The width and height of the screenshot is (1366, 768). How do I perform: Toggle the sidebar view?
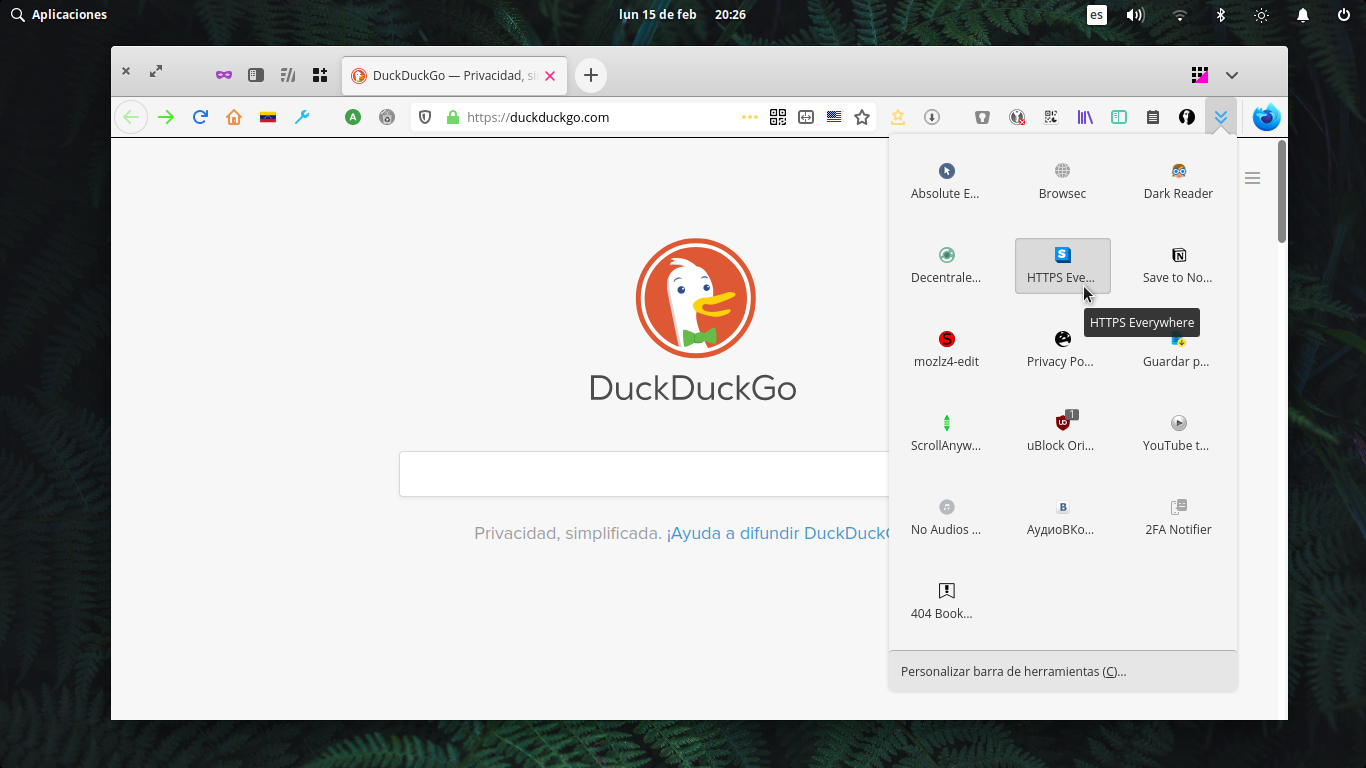coord(1119,117)
